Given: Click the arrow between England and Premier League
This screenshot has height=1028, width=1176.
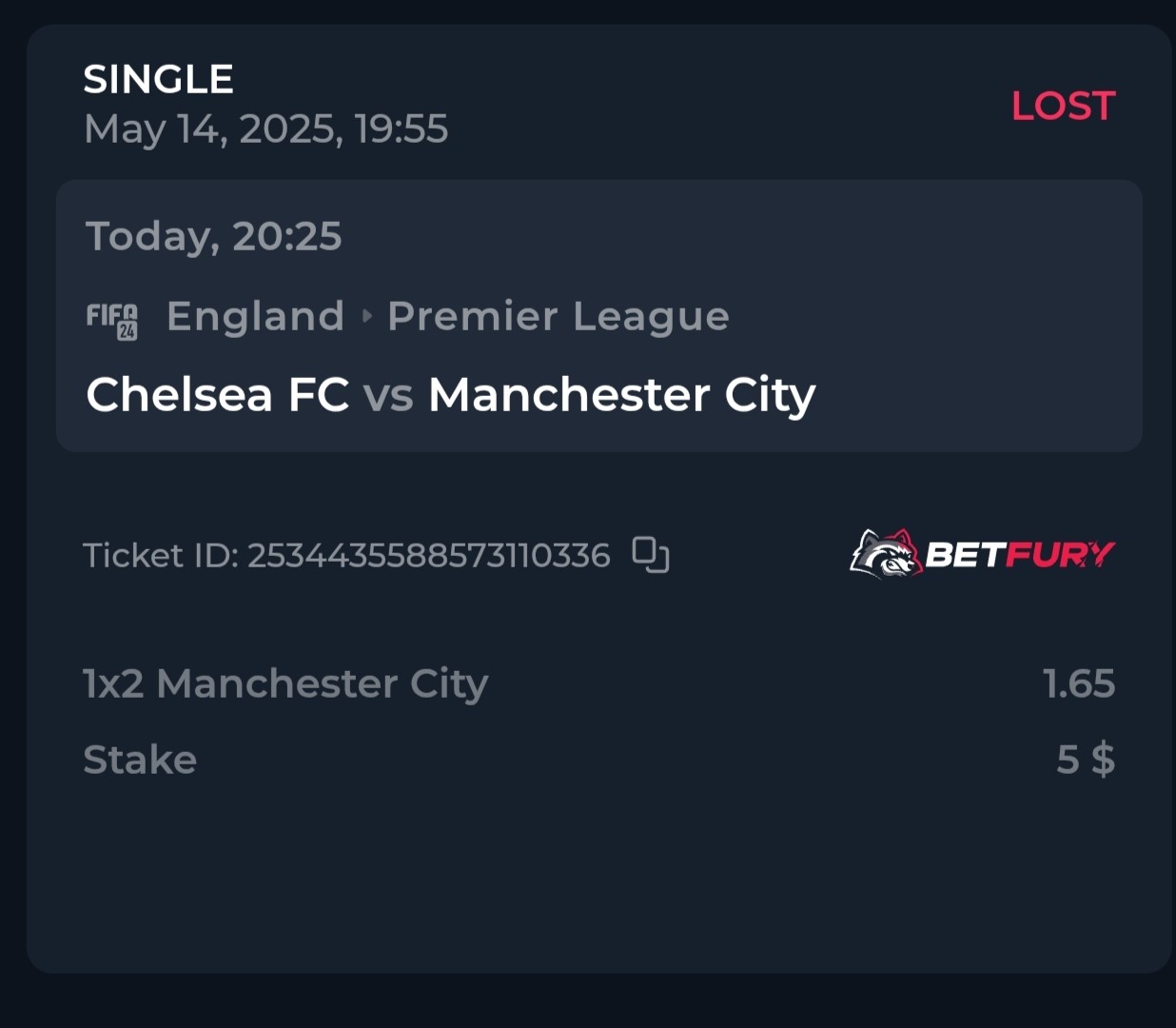Looking at the screenshot, I should tap(367, 316).
